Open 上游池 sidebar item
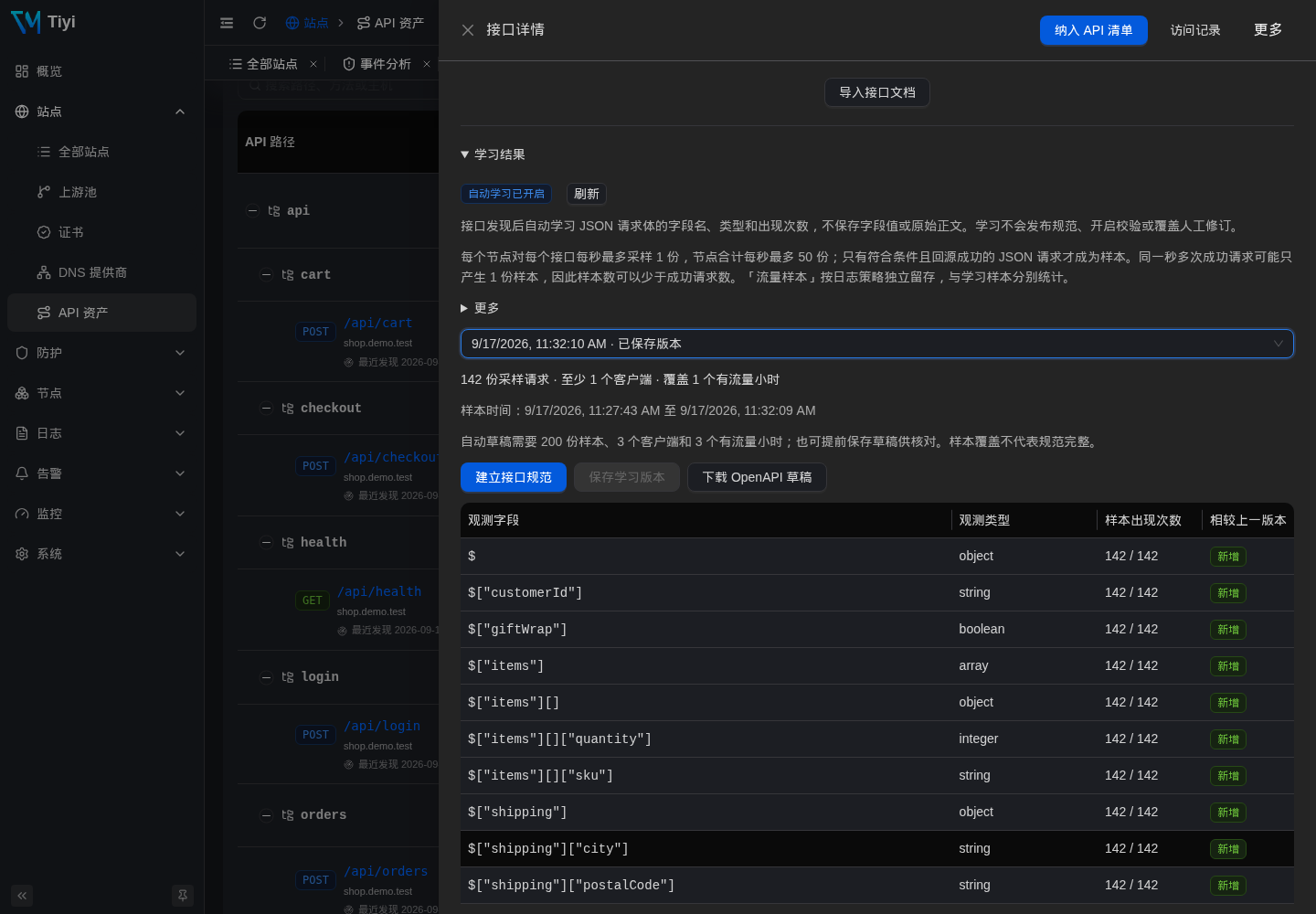 click(101, 192)
